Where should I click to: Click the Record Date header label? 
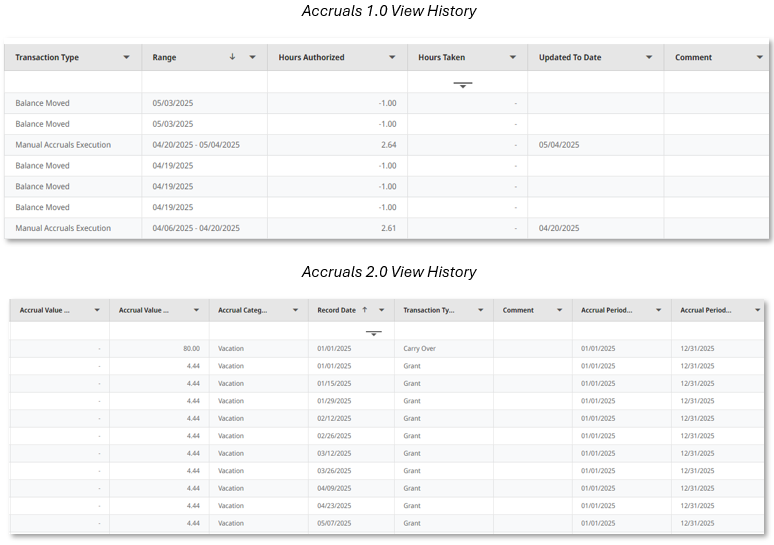pos(336,311)
